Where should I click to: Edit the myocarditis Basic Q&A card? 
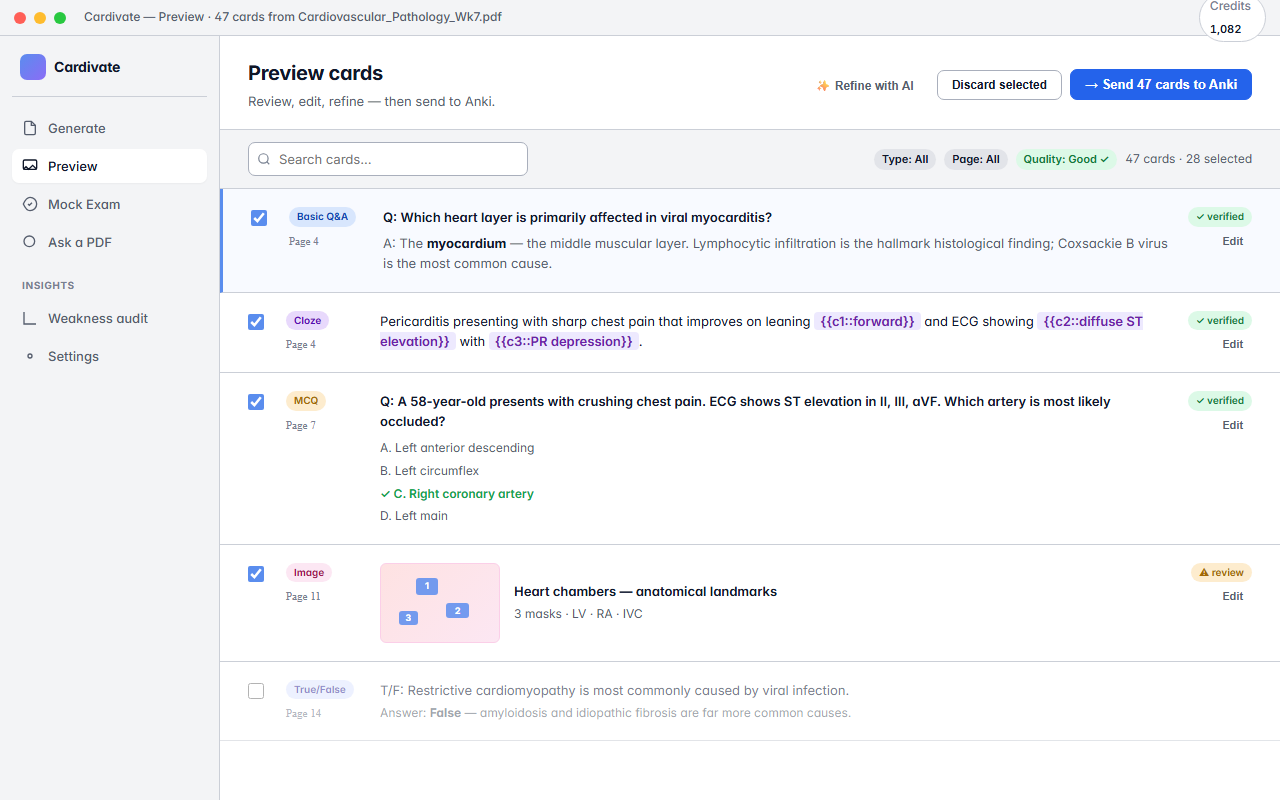(x=1233, y=241)
